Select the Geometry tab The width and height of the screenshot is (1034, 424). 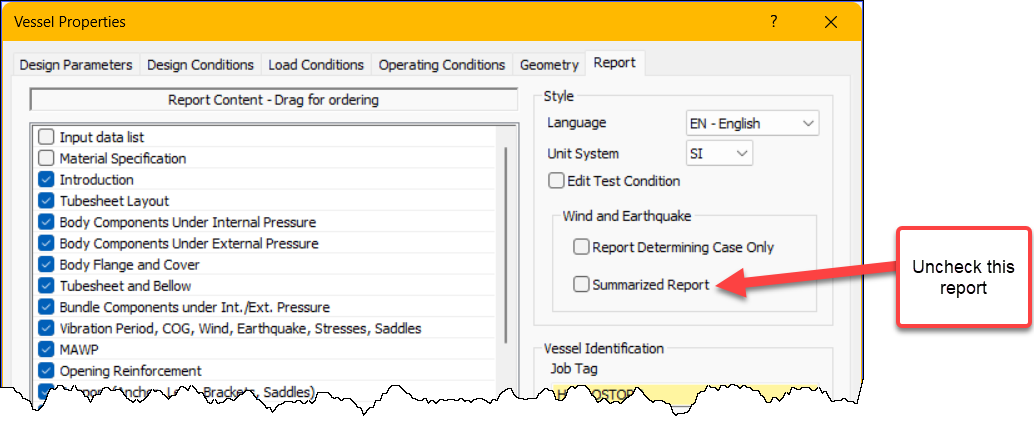click(549, 65)
